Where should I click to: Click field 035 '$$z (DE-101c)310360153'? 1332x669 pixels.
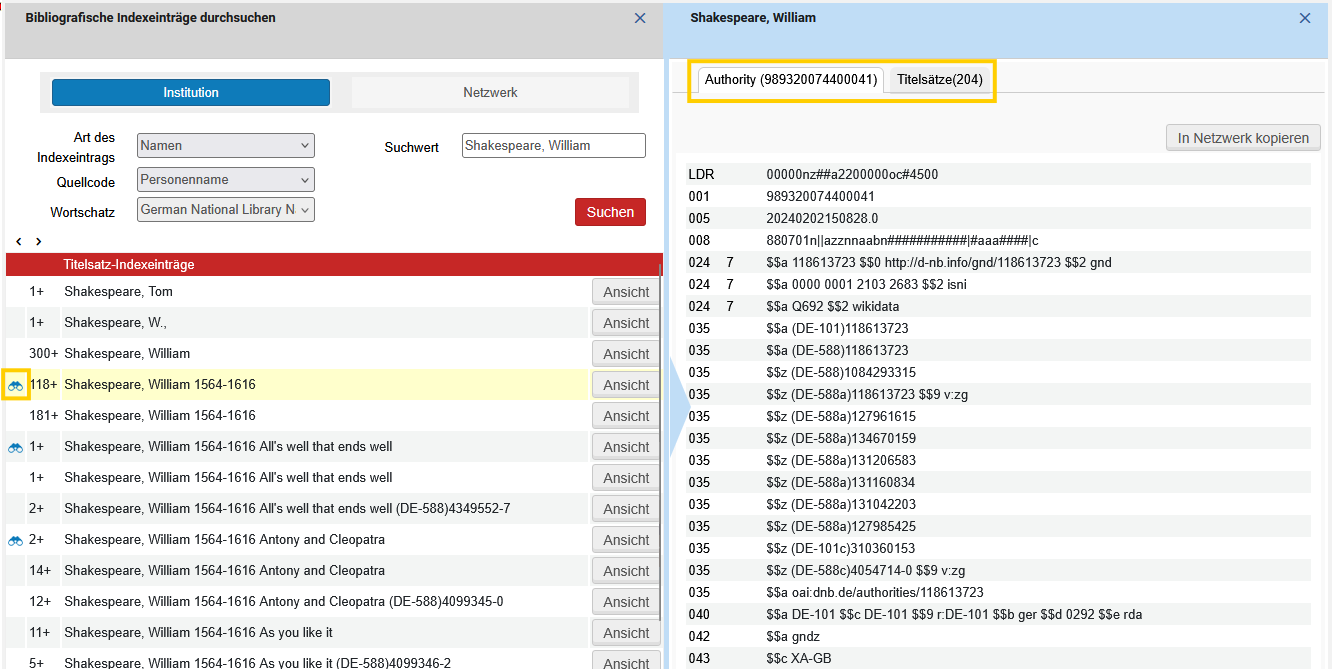click(841, 549)
